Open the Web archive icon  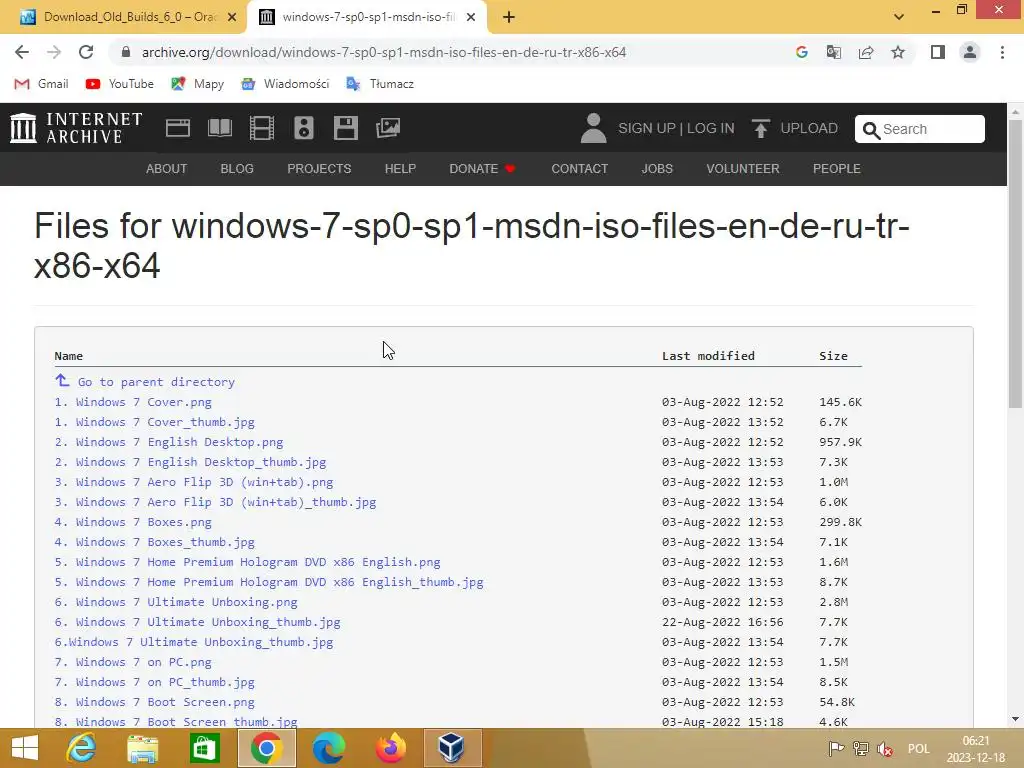coord(178,128)
